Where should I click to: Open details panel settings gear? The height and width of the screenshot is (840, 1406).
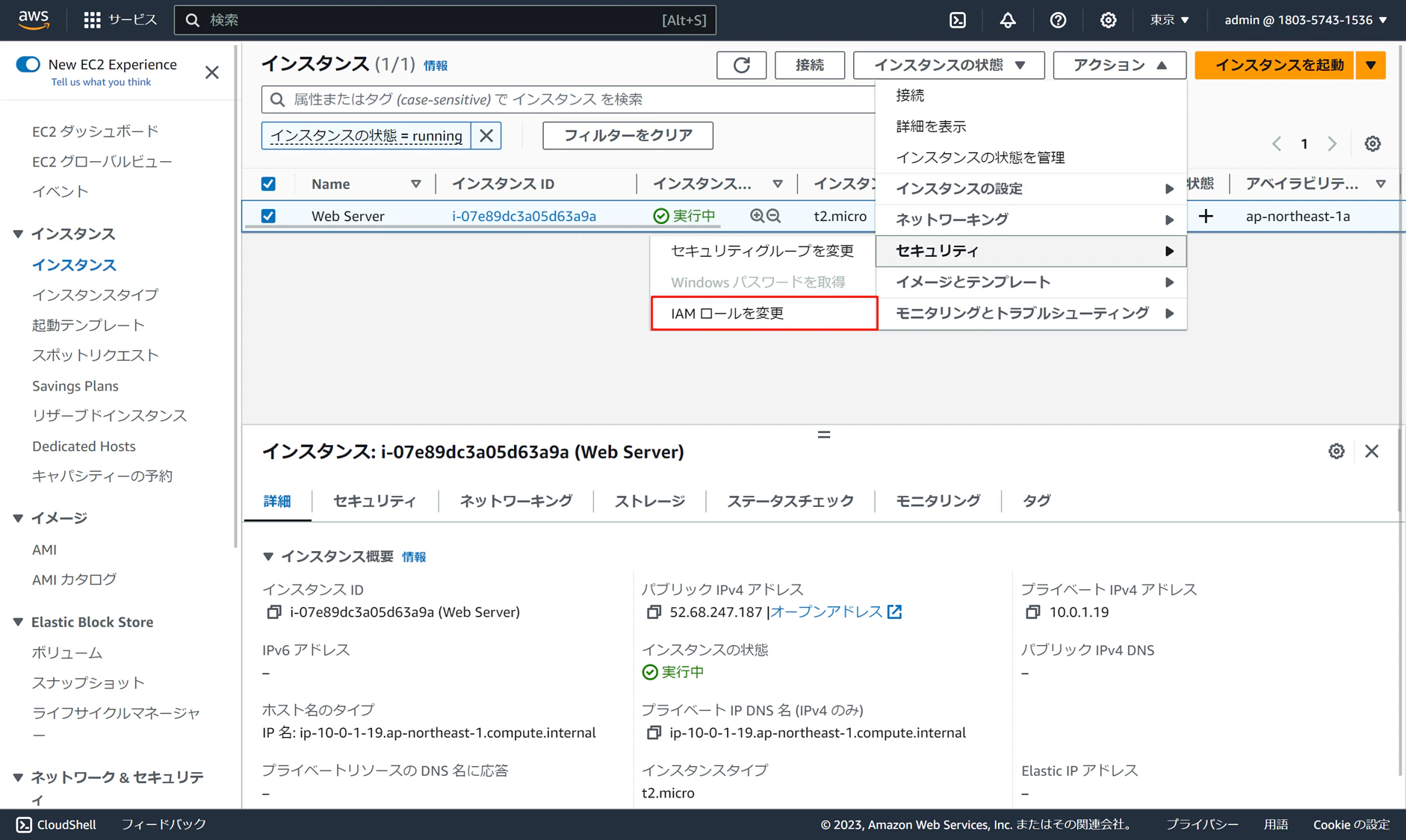(x=1337, y=451)
